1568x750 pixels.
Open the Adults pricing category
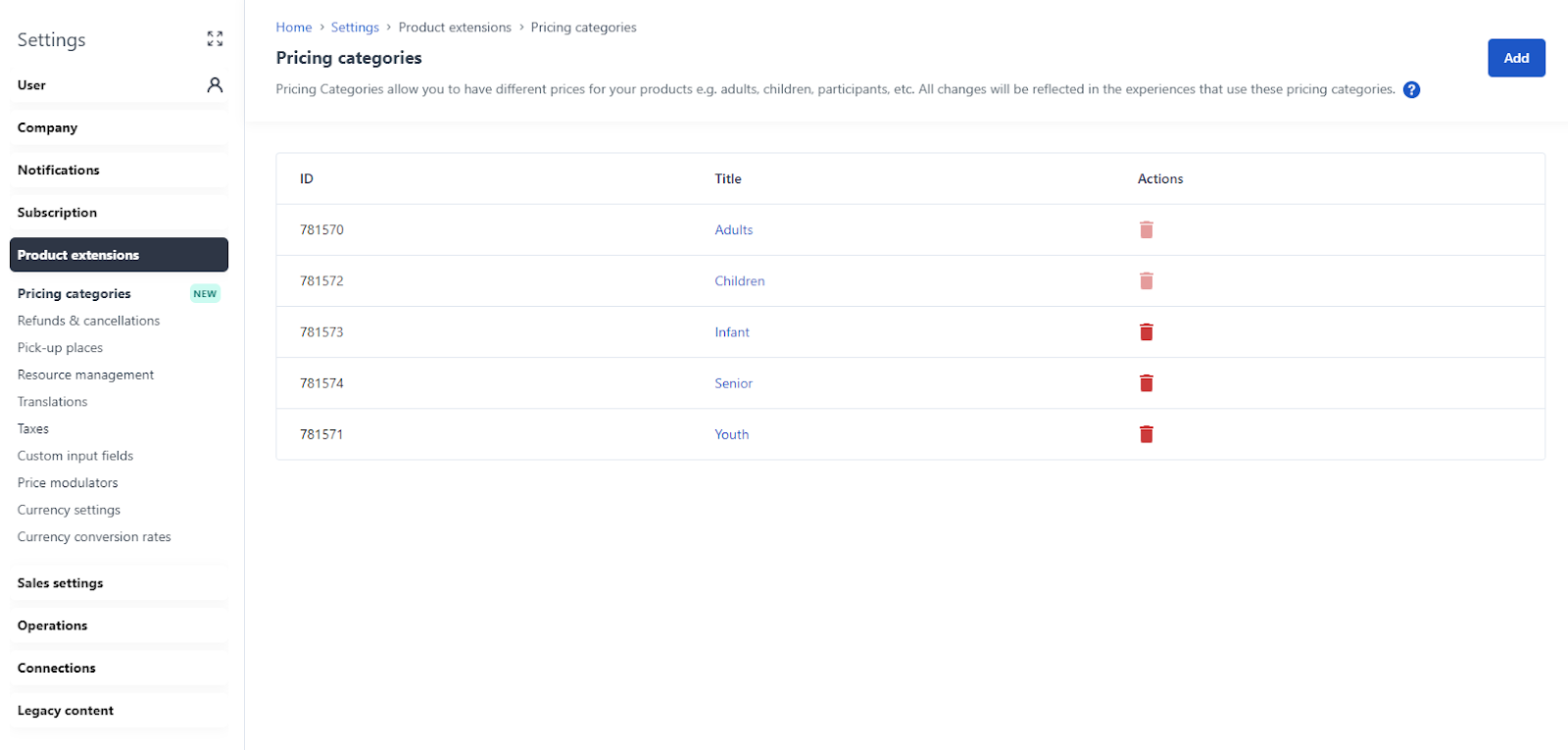coord(733,230)
